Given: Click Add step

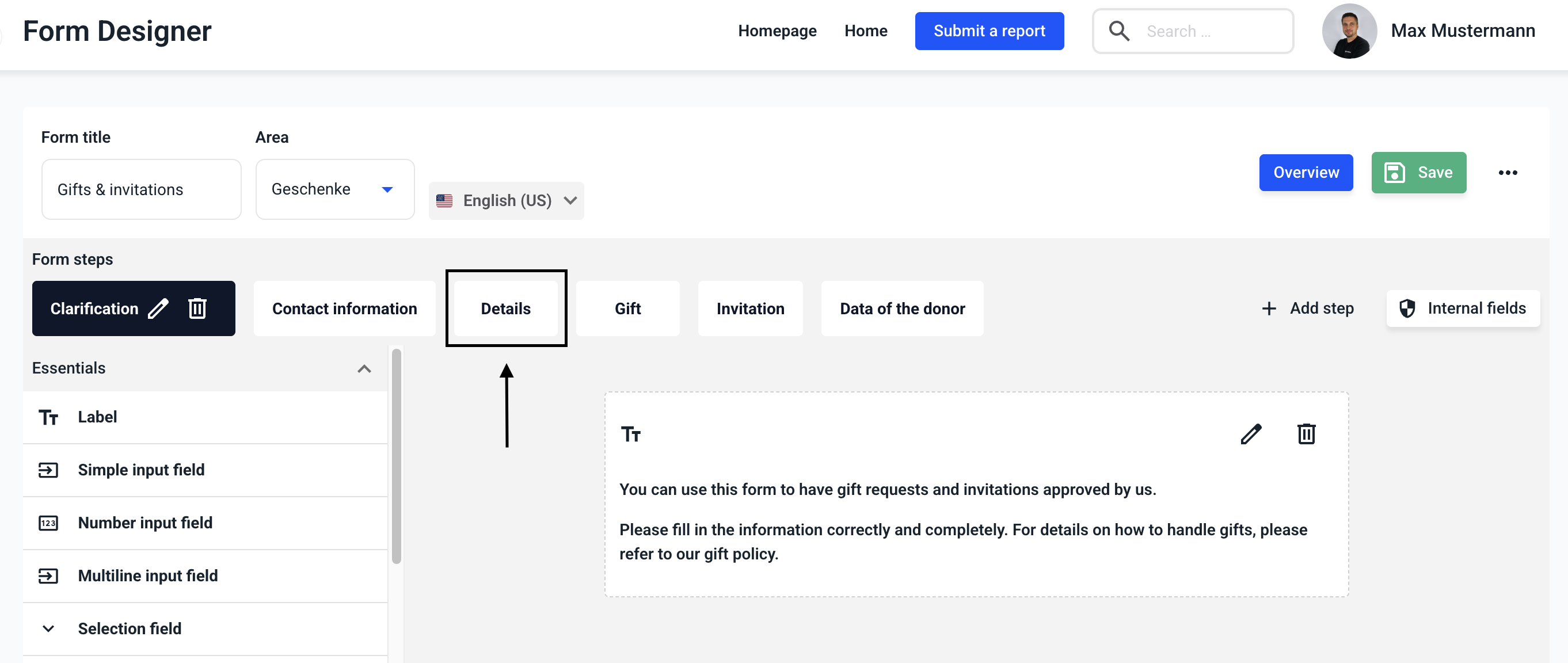Looking at the screenshot, I should point(1307,308).
